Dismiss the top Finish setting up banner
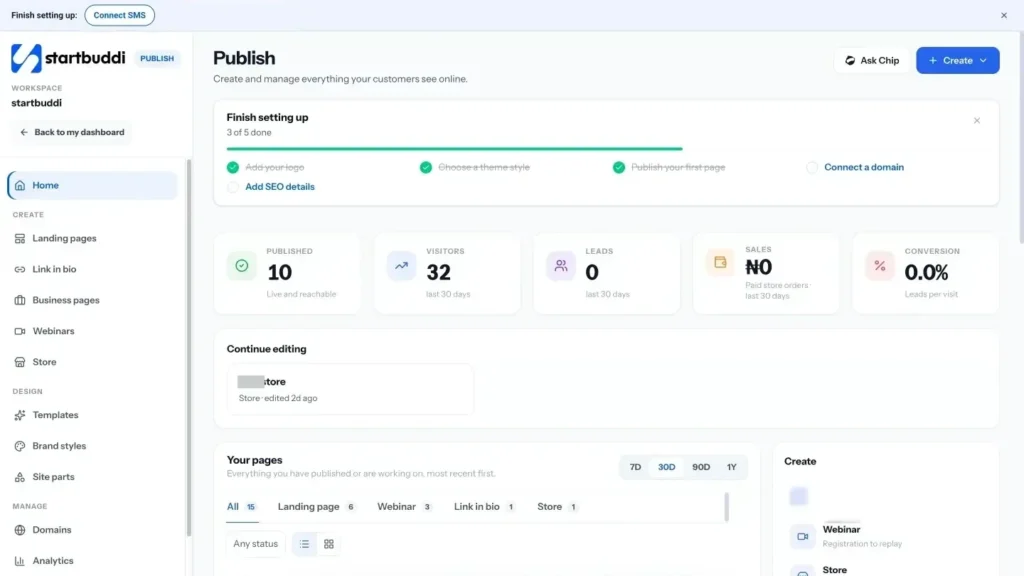This screenshot has width=1024, height=576. [1004, 15]
